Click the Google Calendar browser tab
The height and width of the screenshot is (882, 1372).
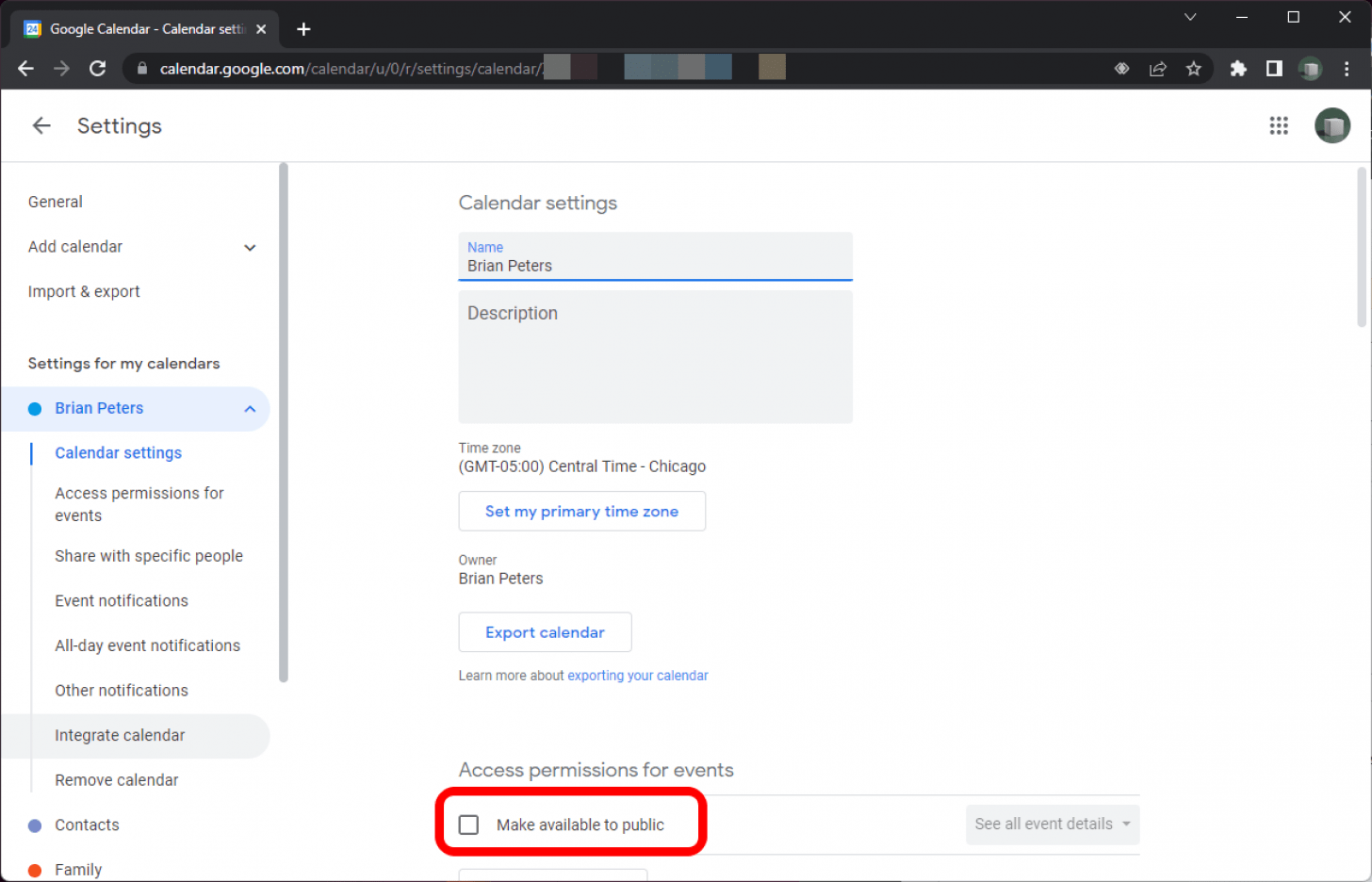tap(146, 29)
